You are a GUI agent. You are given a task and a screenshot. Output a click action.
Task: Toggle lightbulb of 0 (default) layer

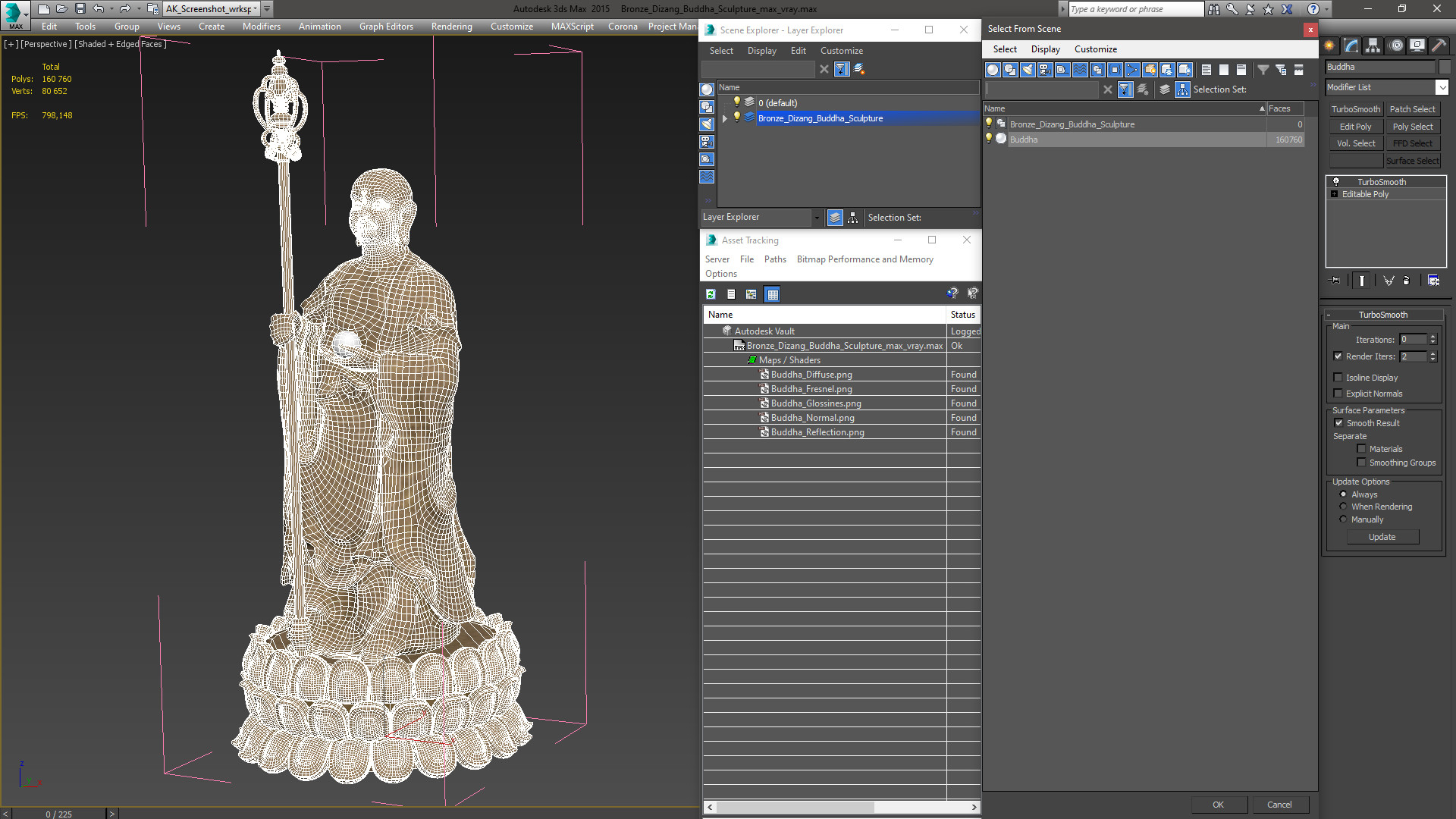click(736, 102)
